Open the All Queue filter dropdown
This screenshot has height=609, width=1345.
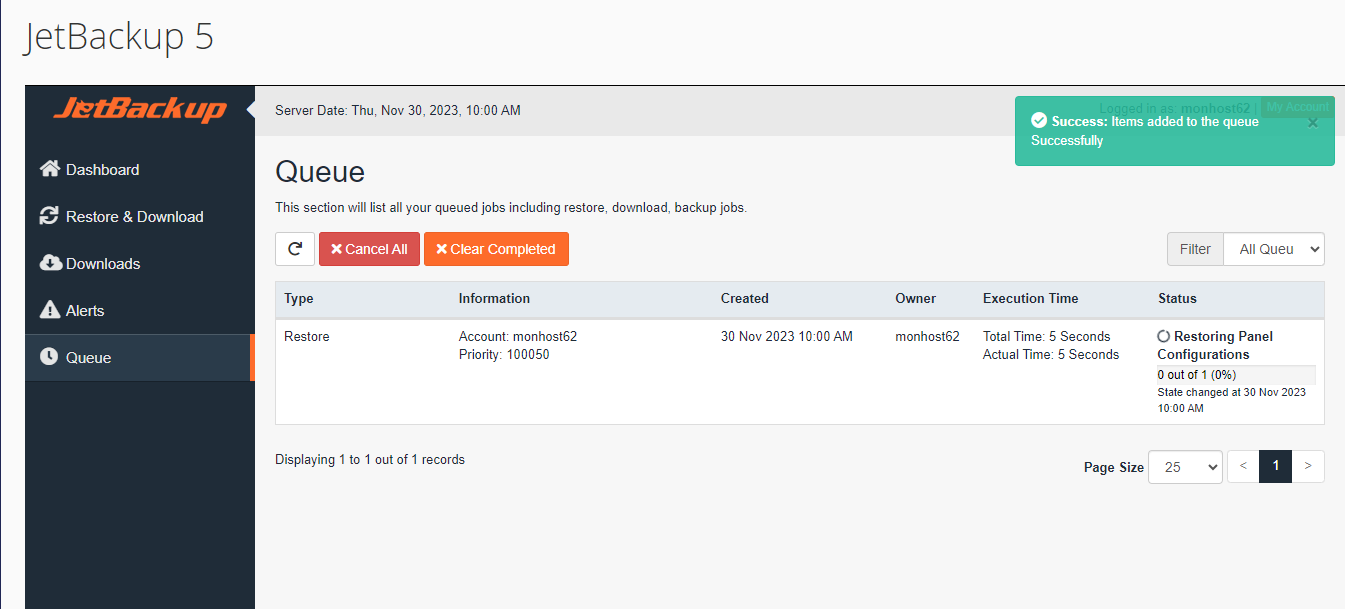click(x=1274, y=249)
